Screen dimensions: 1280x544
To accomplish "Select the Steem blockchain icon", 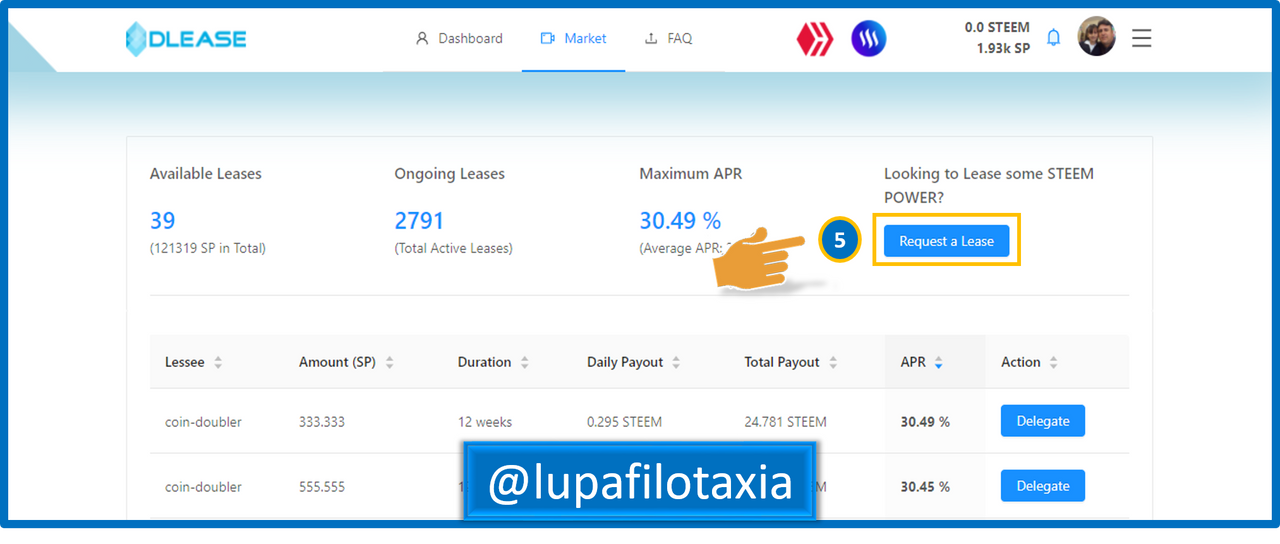I will (x=869, y=39).
